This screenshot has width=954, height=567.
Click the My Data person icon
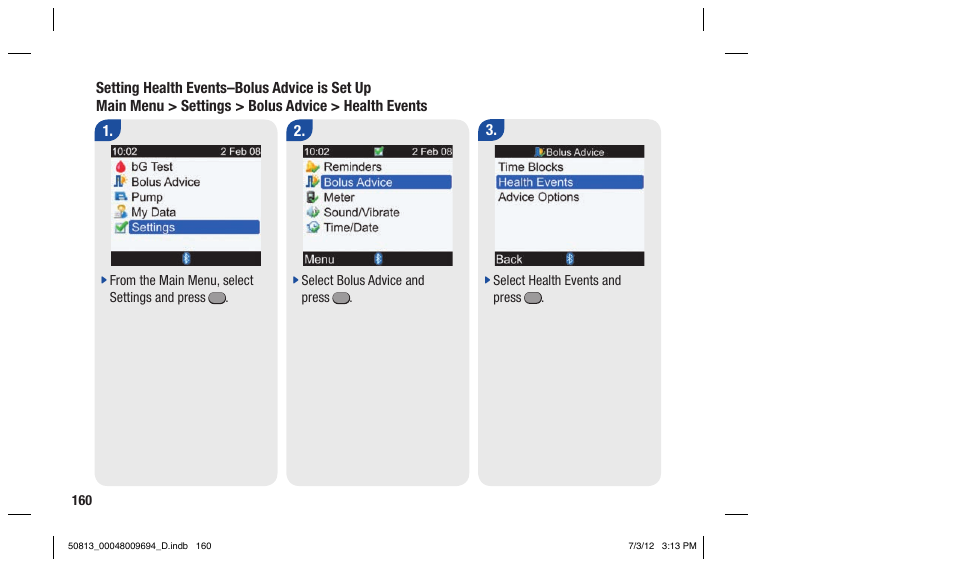pyautogui.click(x=120, y=212)
